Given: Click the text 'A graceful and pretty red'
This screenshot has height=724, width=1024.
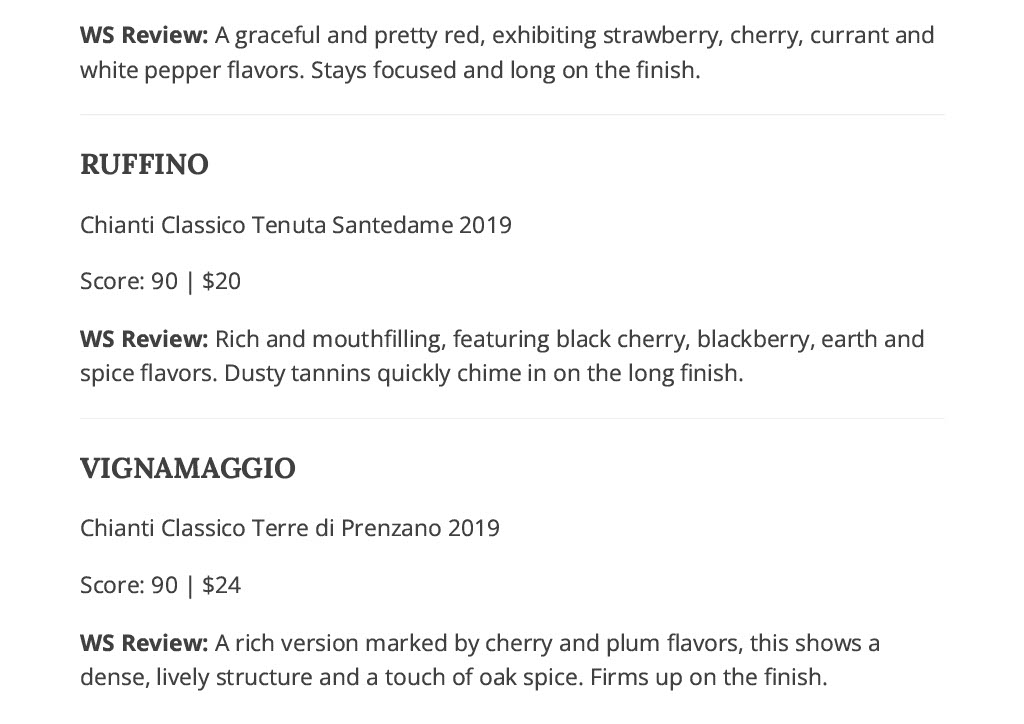Looking at the screenshot, I should coord(350,35).
